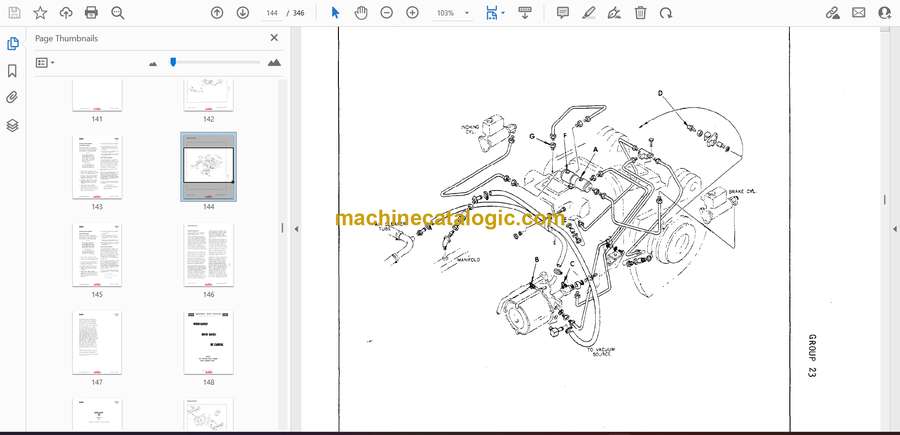The width and height of the screenshot is (900, 435).
Task: Select page 142 thumbnail
Action: [208, 95]
